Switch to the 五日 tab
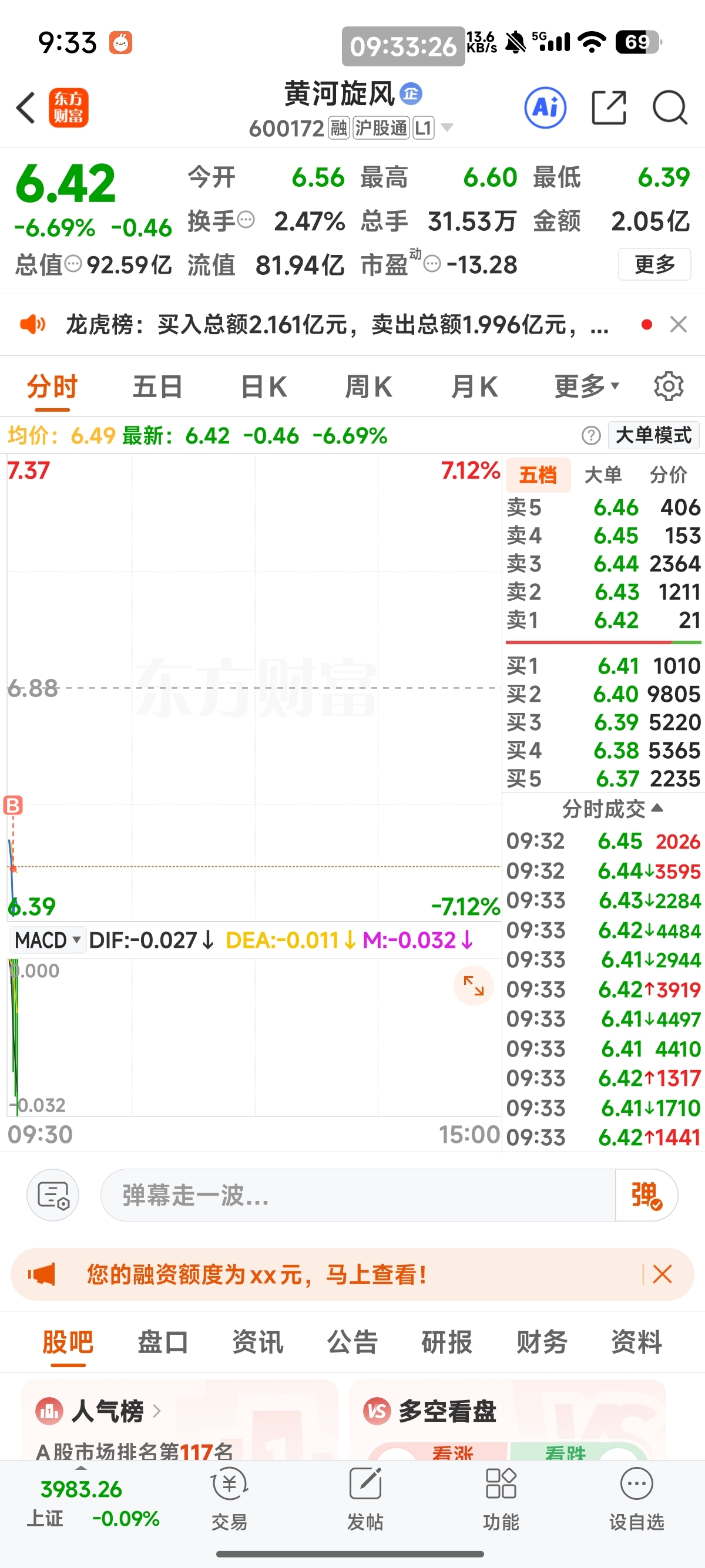Viewport: 705px width, 1568px height. [x=157, y=386]
